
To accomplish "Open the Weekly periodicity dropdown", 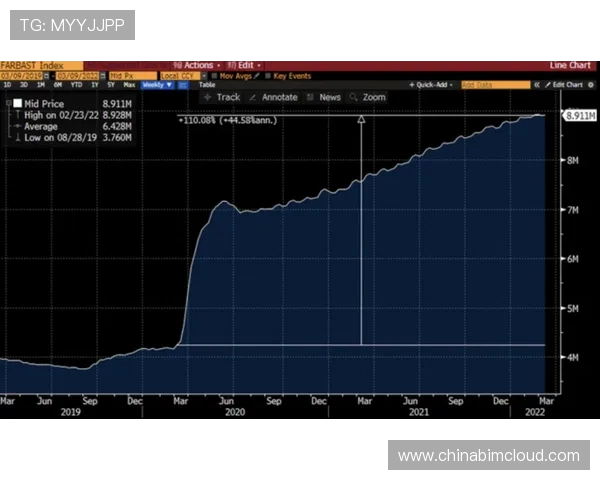I will pos(157,85).
